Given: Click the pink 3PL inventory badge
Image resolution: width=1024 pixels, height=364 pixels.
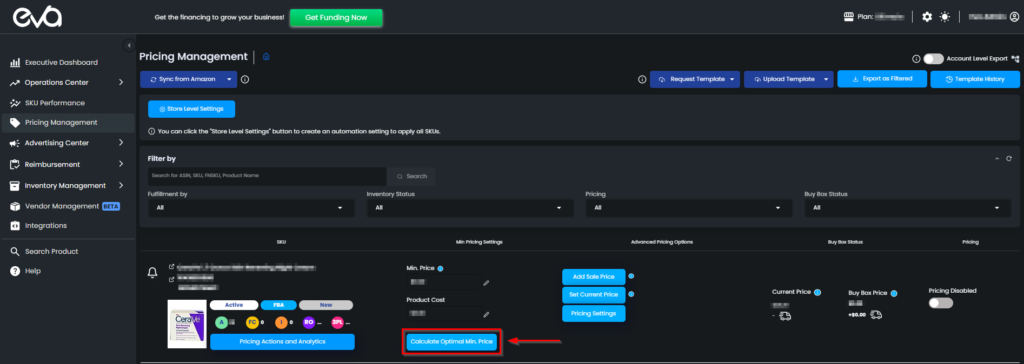Looking at the screenshot, I should pyautogui.click(x=339, y=322).
